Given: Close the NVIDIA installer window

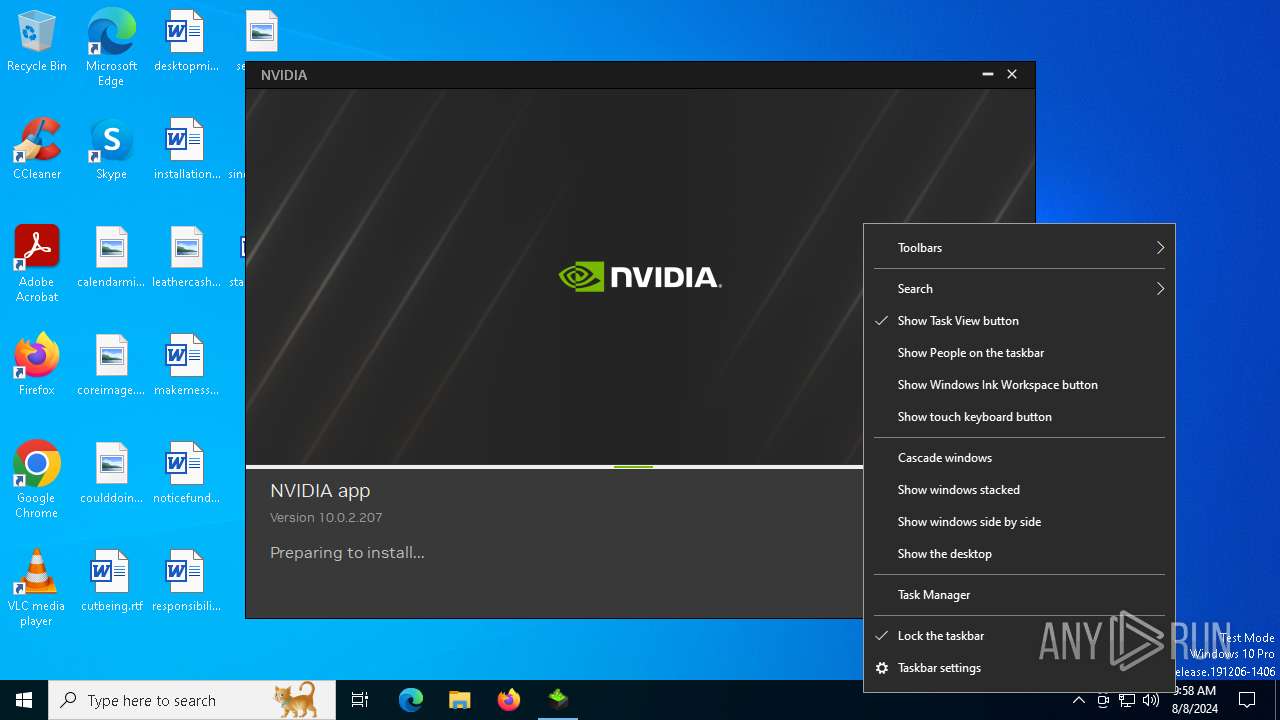Looking at the screenshot, I should pyautogui.click(x=1012, y=75).
